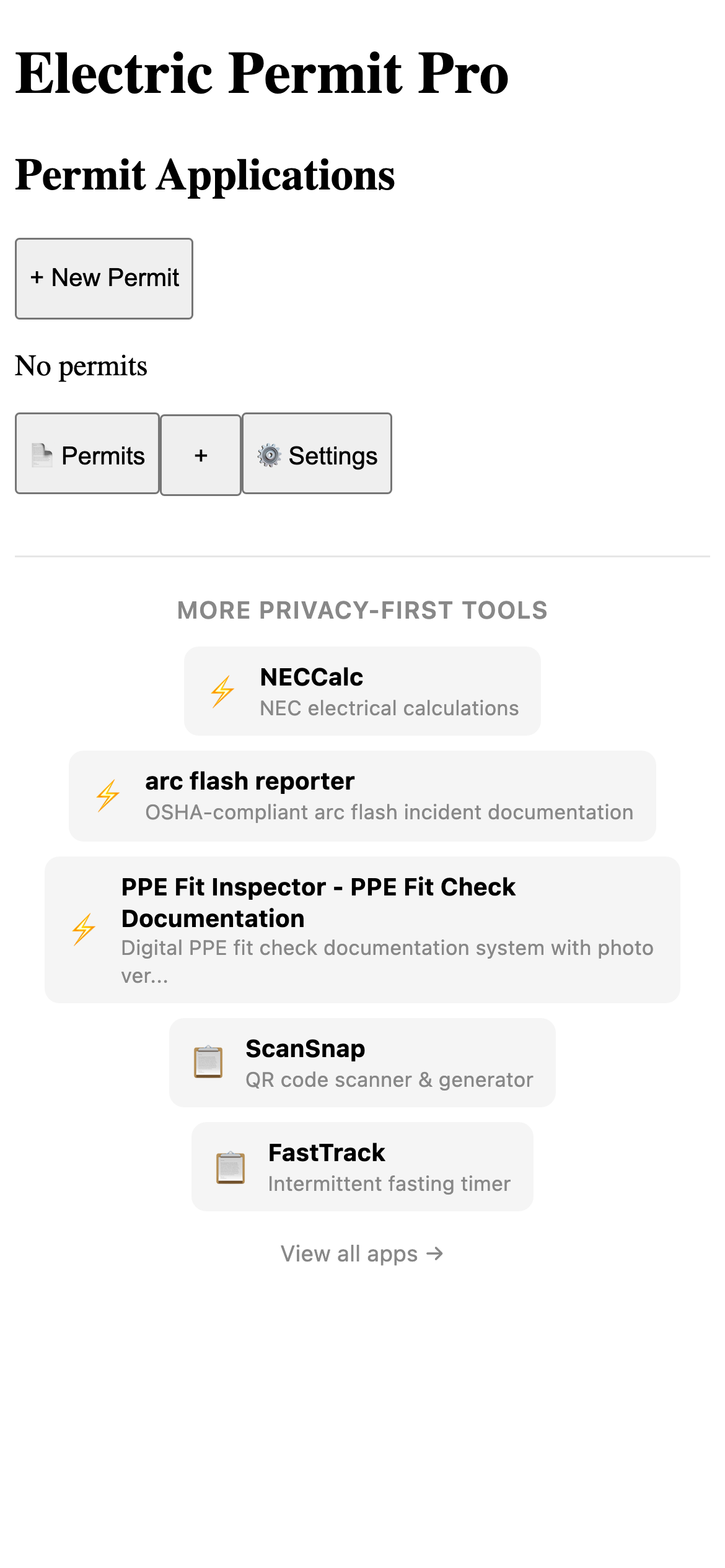Open PPE Fit Inspector documentation tool

[x=362, y=929]
